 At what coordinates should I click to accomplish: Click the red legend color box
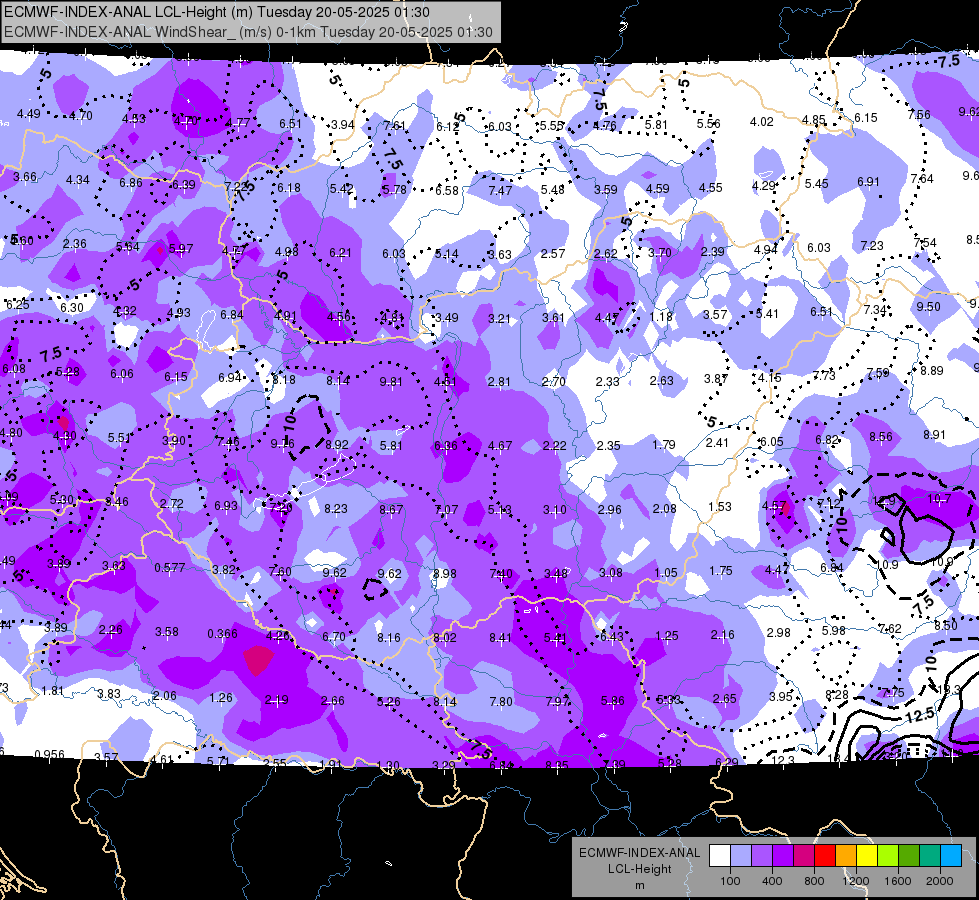tap(825, 855)
